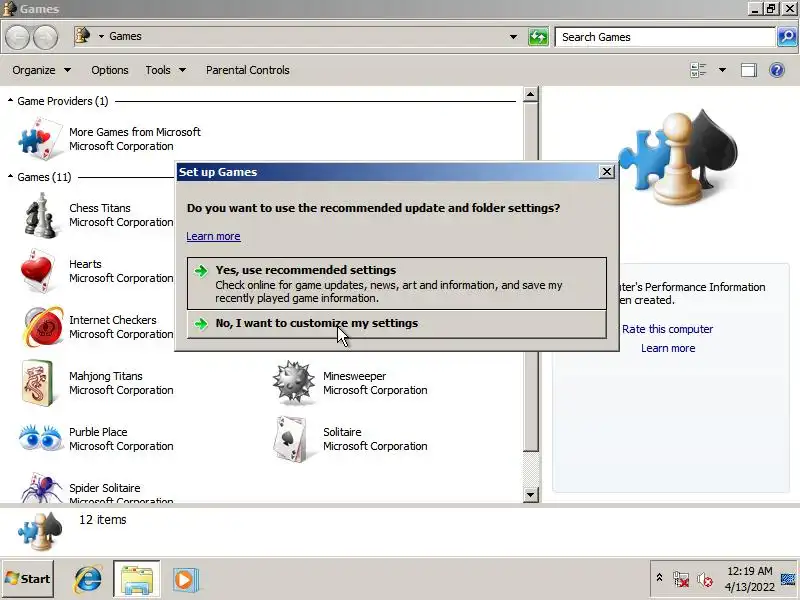Select the Minesweeper mine icon
The width and height of the screenshot is (800, 600).
pyautogui.click(x=293, y=383)
